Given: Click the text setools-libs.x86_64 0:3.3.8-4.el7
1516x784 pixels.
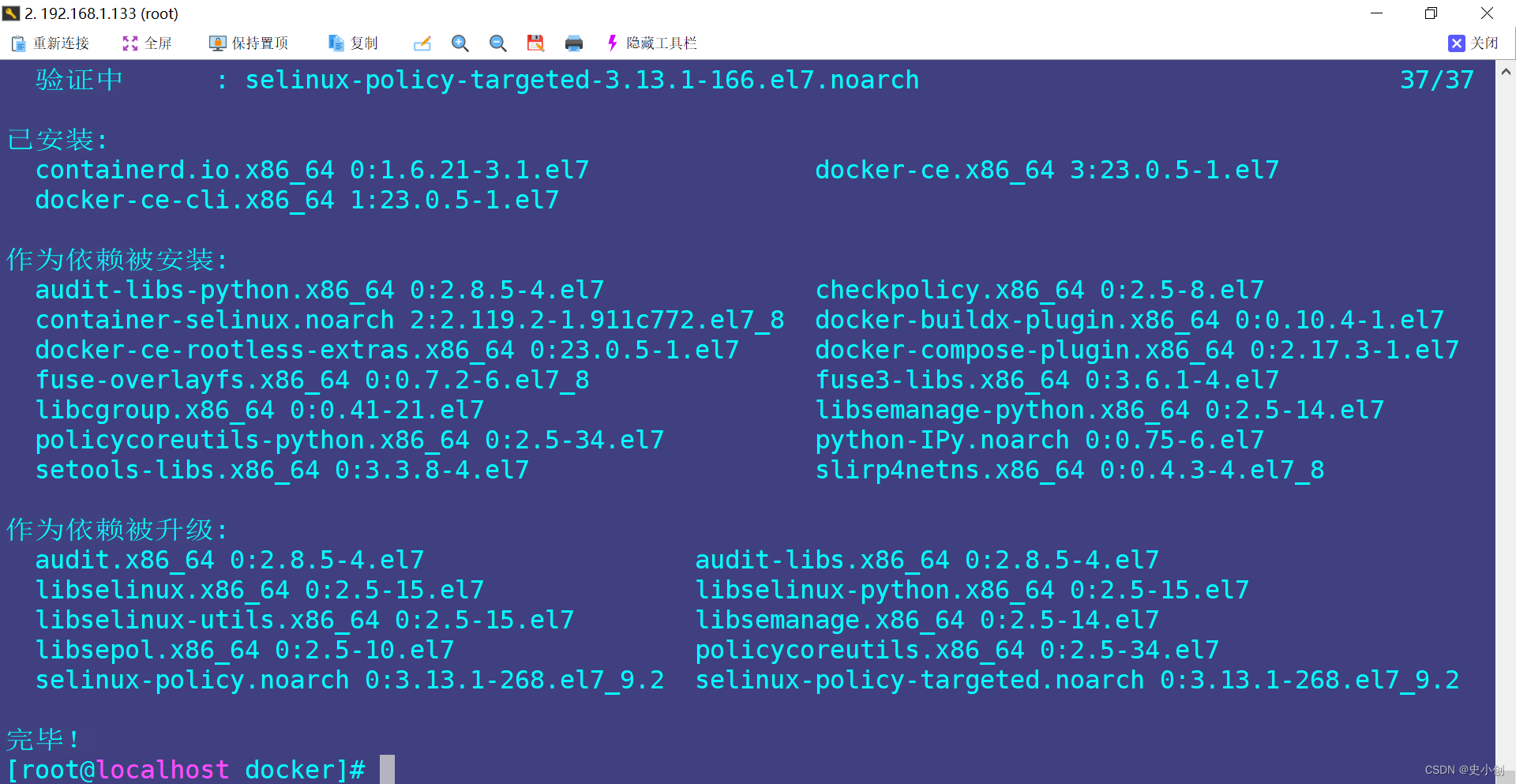Looking at the screenshot, I should tap(282, 470).
